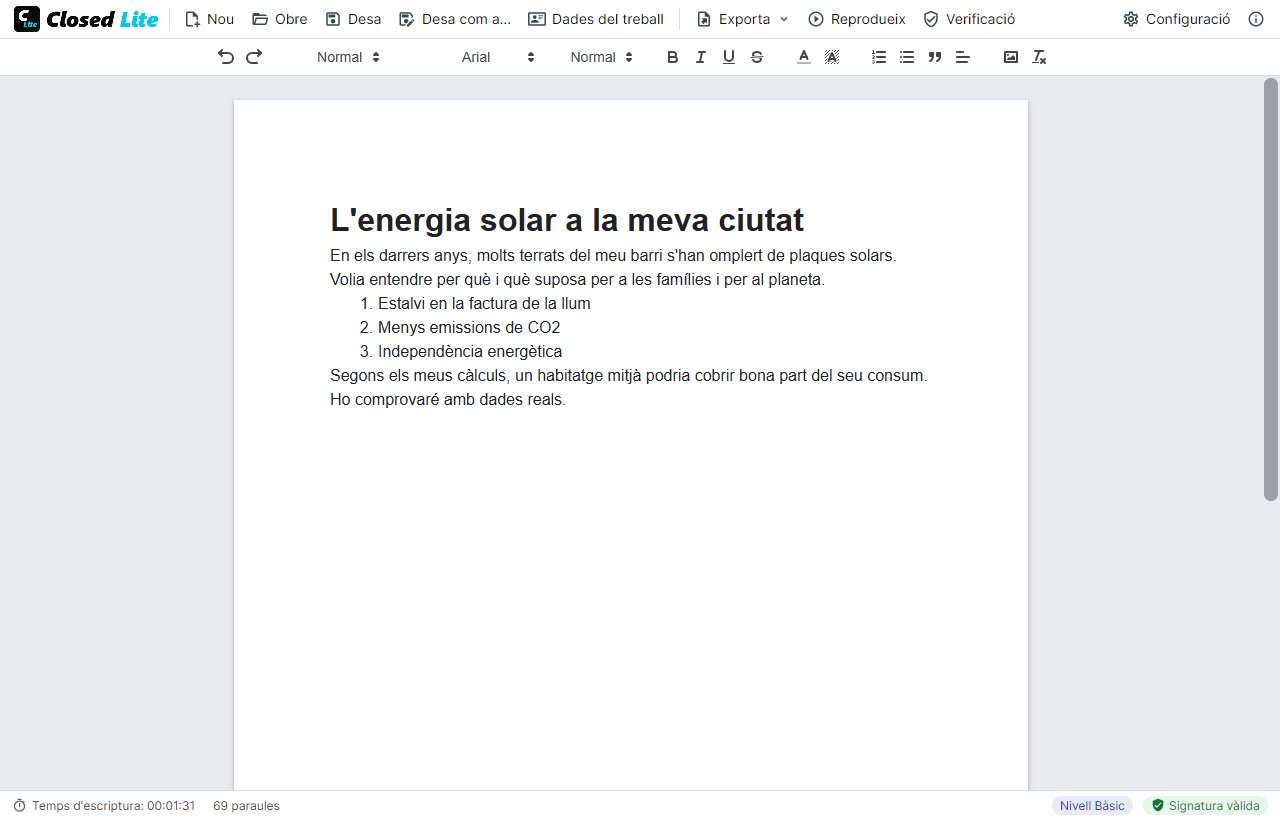This screenshot has height=820, width=1280.
Task: Click Reprodueix to replay writing
Action: 857,19
